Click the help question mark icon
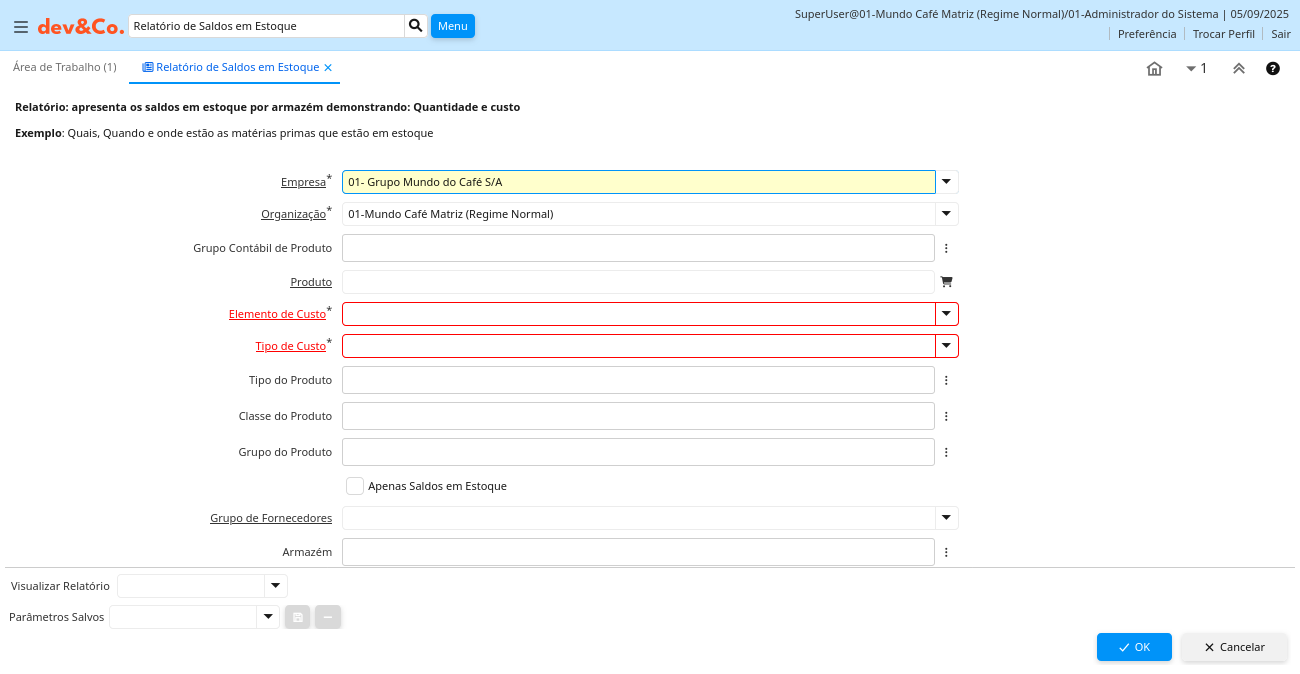The image size is (1300, 674). (1272, 69)
